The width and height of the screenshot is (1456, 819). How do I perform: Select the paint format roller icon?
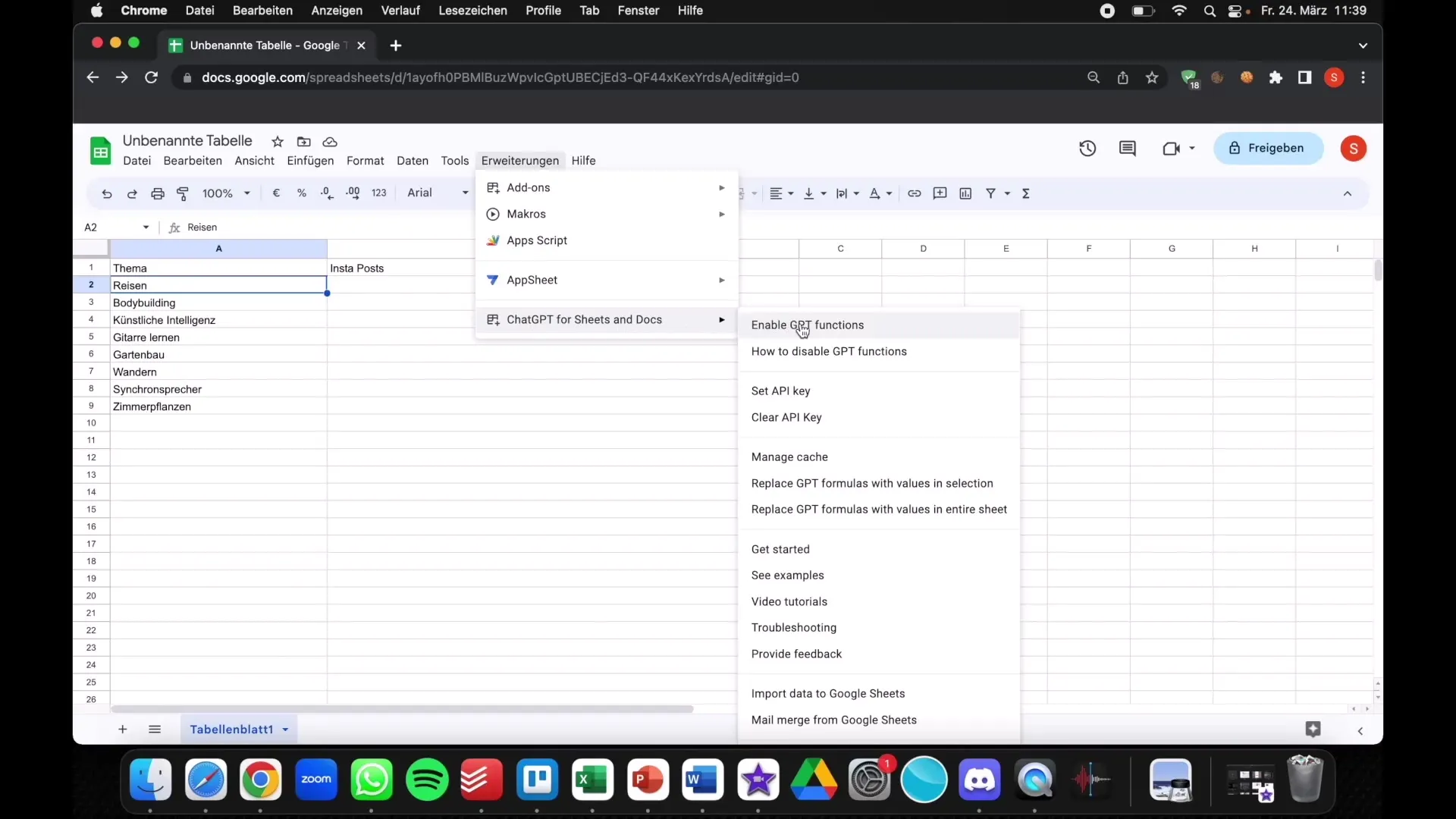point(183,194)
